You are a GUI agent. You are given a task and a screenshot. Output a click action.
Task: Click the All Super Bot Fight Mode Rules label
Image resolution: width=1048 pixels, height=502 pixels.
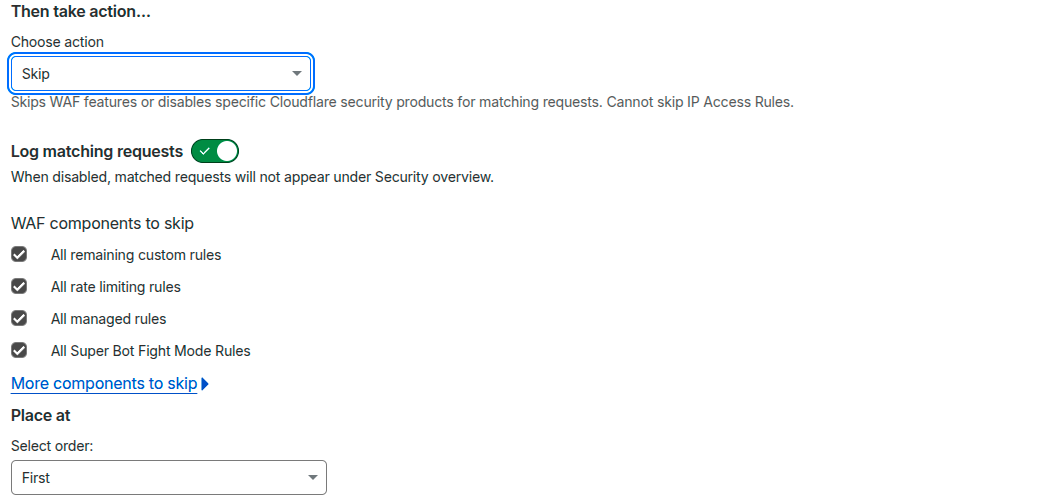pyautogui.click(x=150, y=351)
